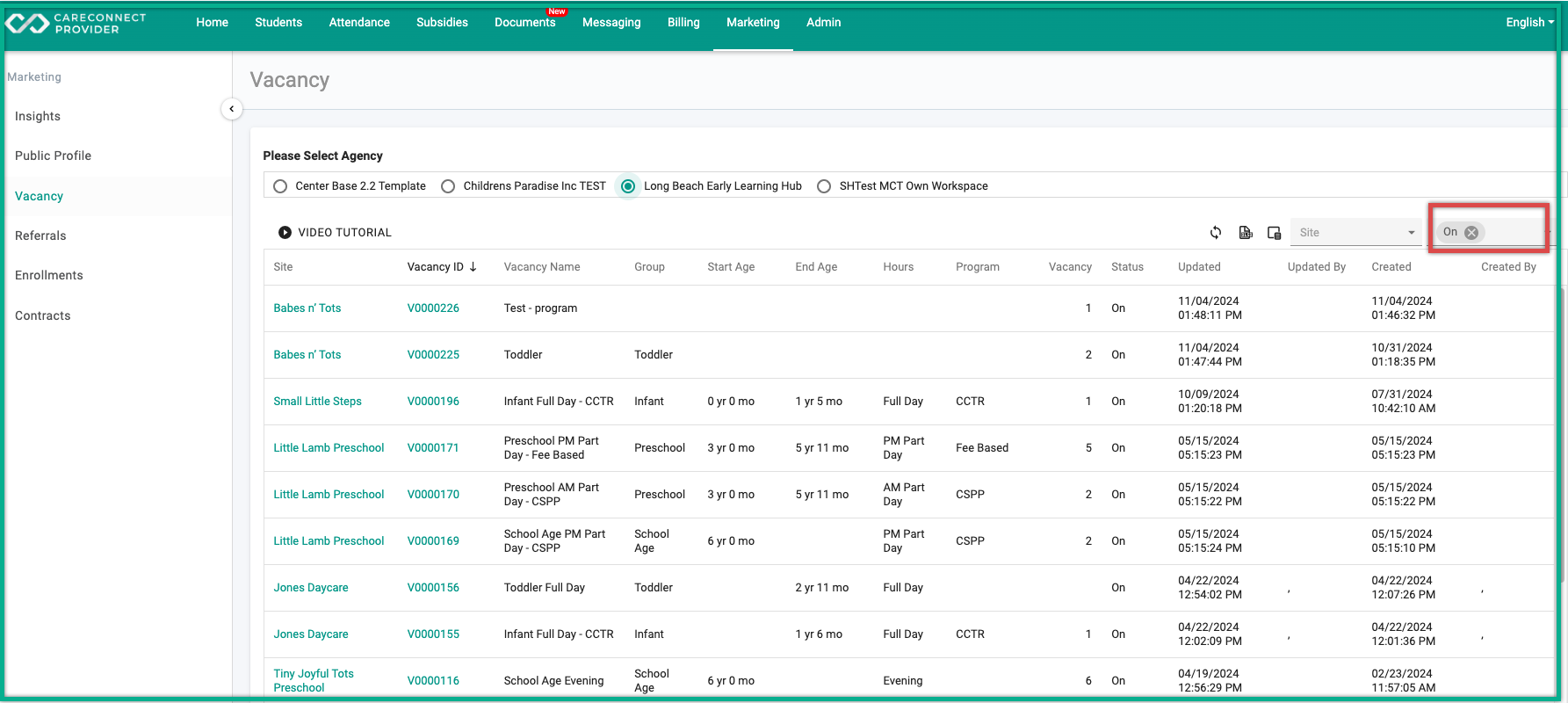Sort by the Hours column header
The height and width of the screenshot is (703, 1568).
(898, 267)
